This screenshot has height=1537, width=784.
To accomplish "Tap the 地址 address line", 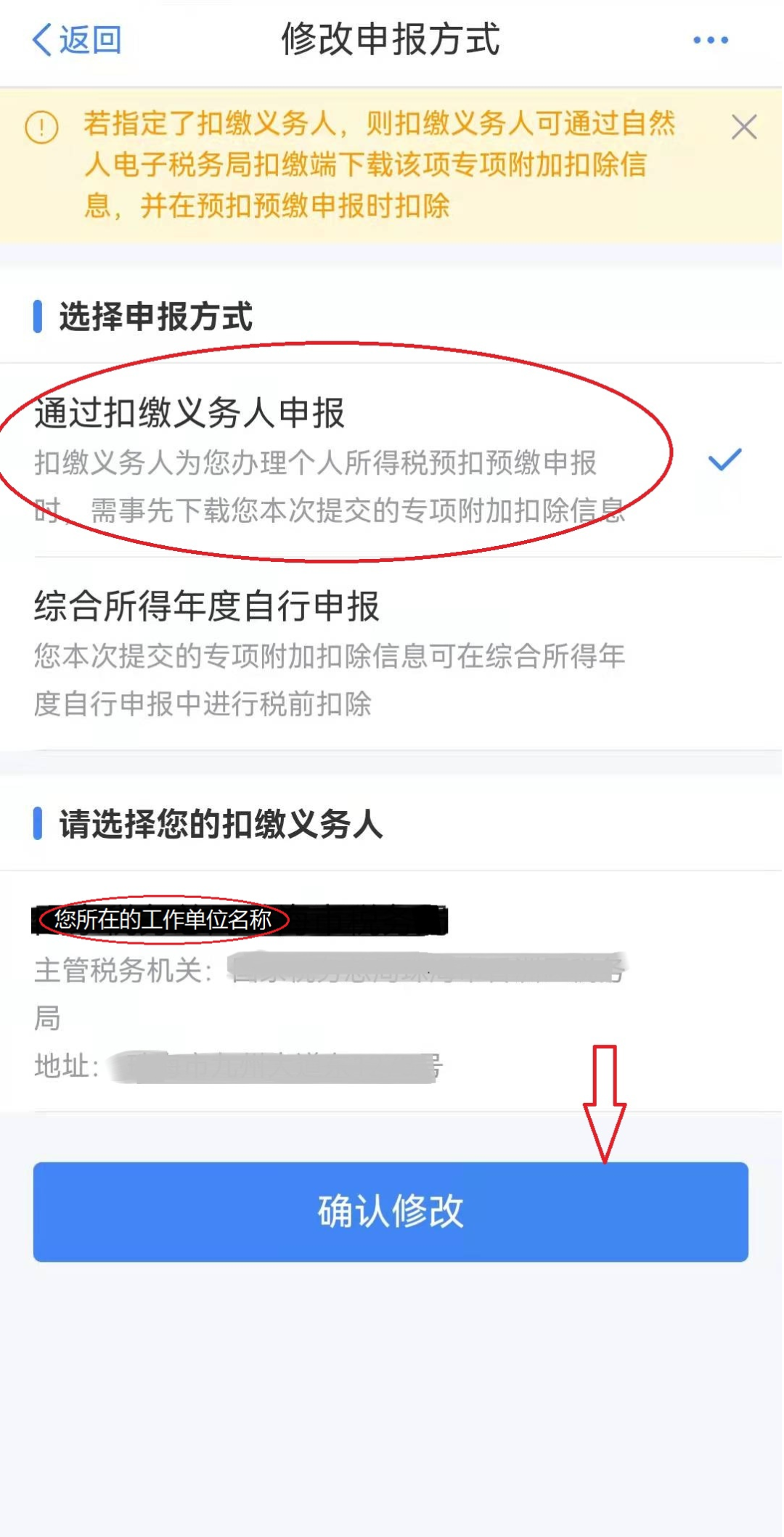I will click(x=238, y=1067).
